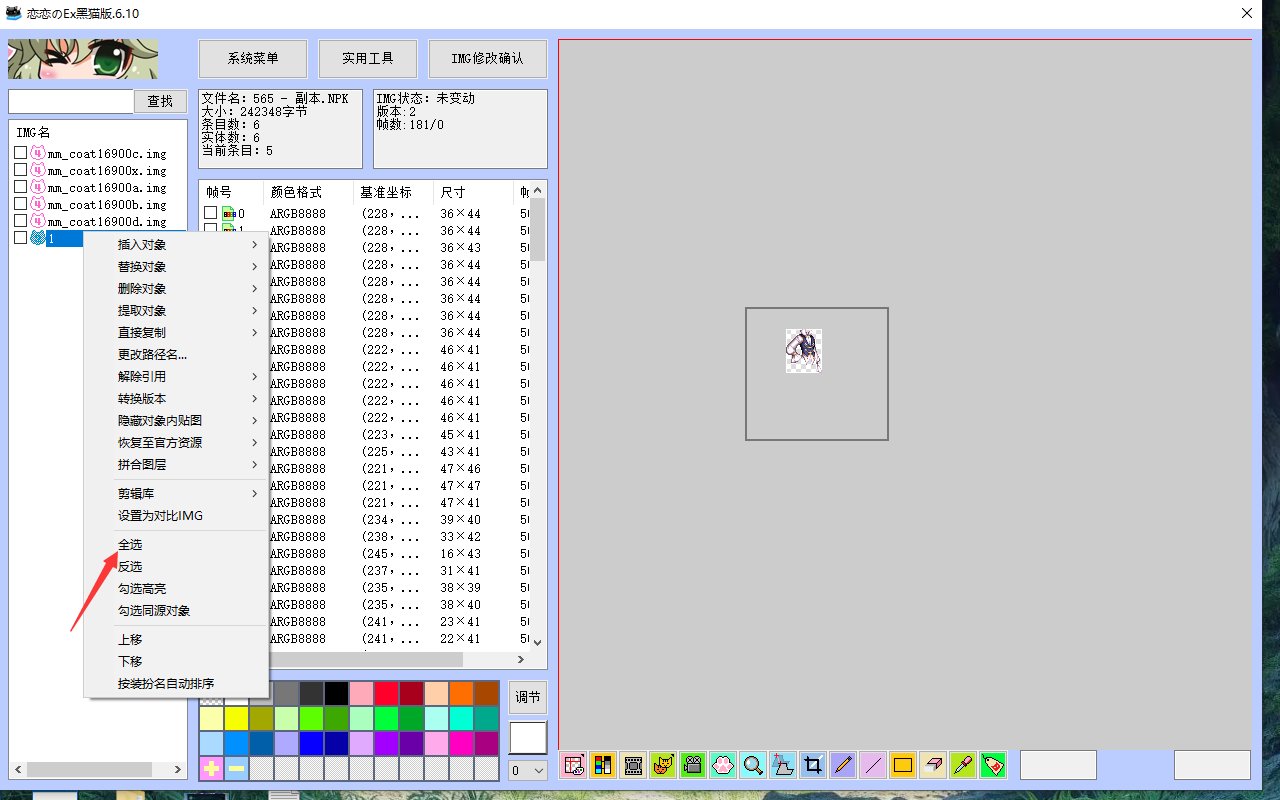Tick the mm_coat16900a.img checkbox
The width and height of the screenshot is (1280, 800).
point(20,187)
